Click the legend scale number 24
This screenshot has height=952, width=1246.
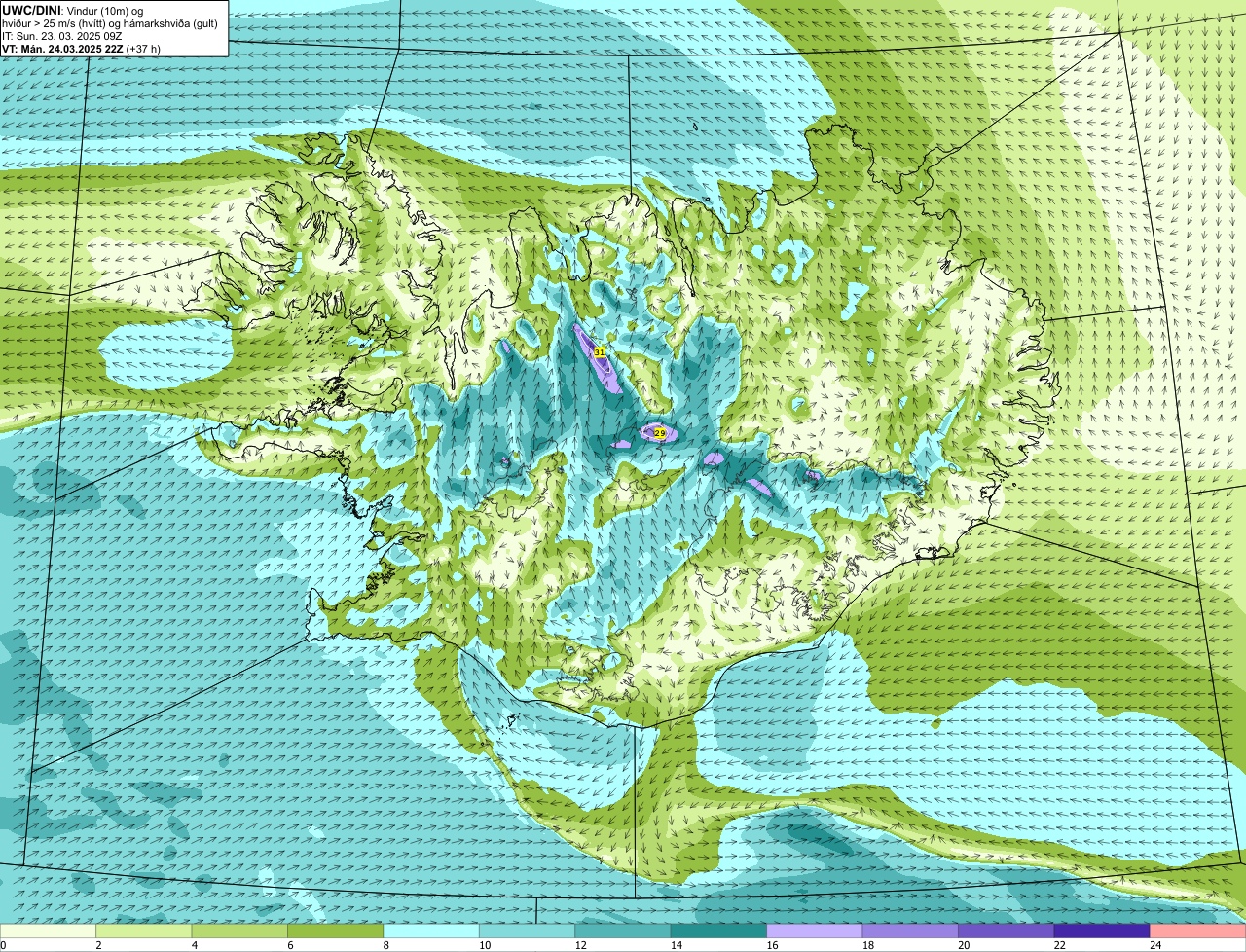tap(1155, 945)
